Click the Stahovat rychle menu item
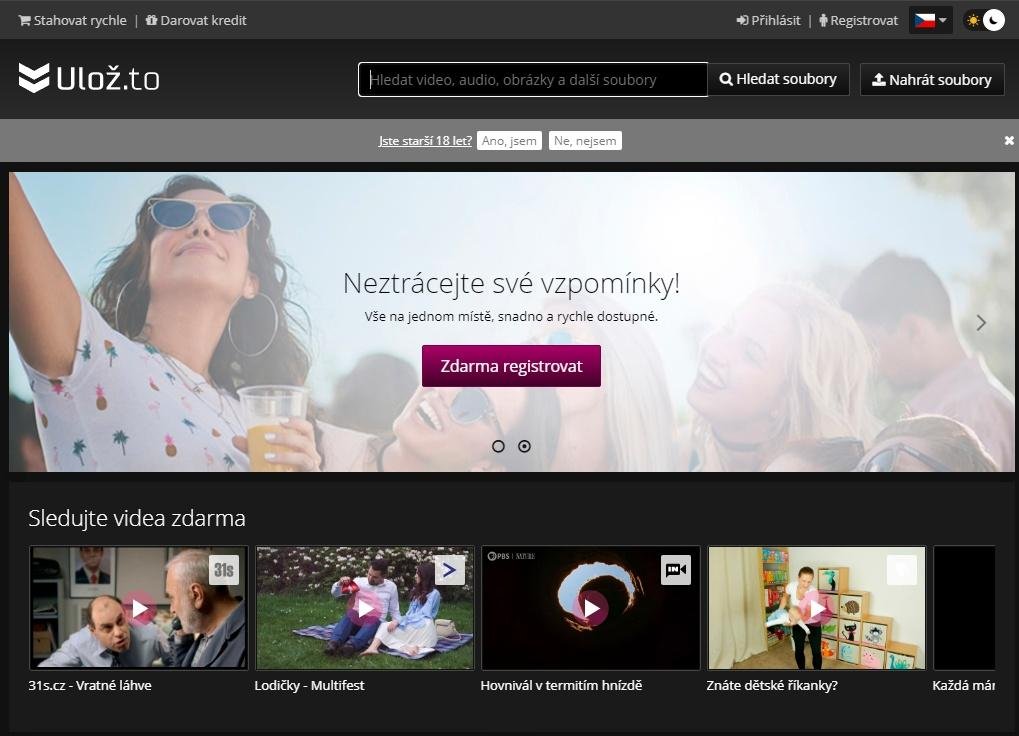1019x736 pixels. tap(73, 20)
